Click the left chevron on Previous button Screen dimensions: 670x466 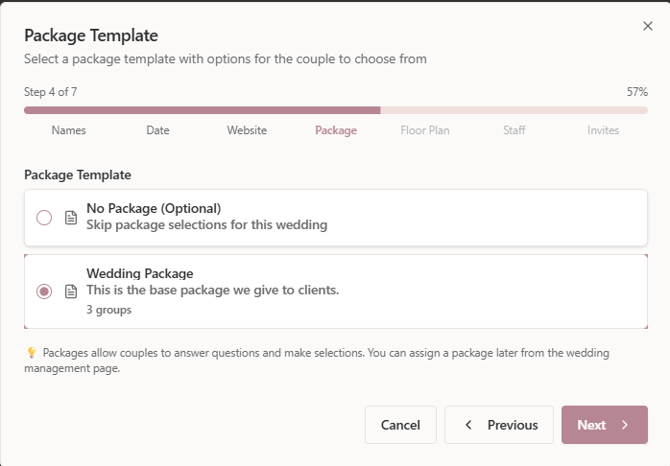click(469, 425)
